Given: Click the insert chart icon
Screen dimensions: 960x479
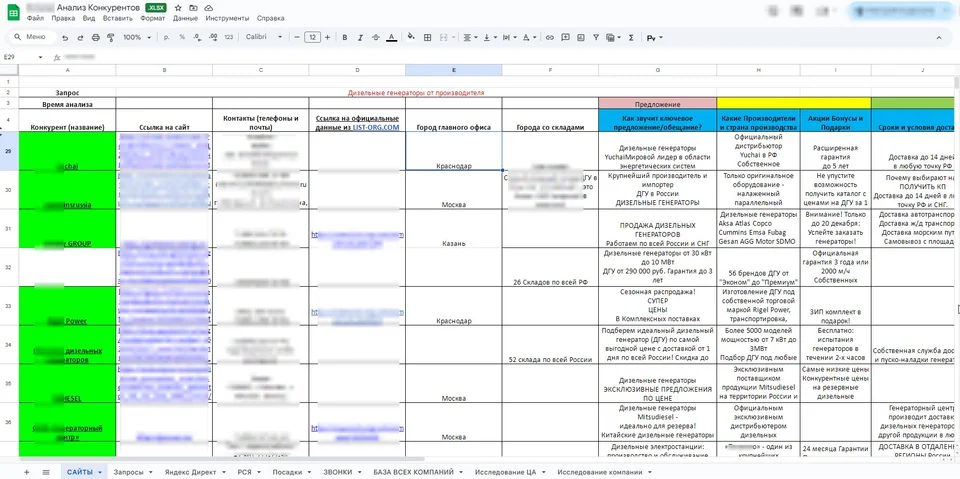Looking at the screenshot, I should 580,37.
